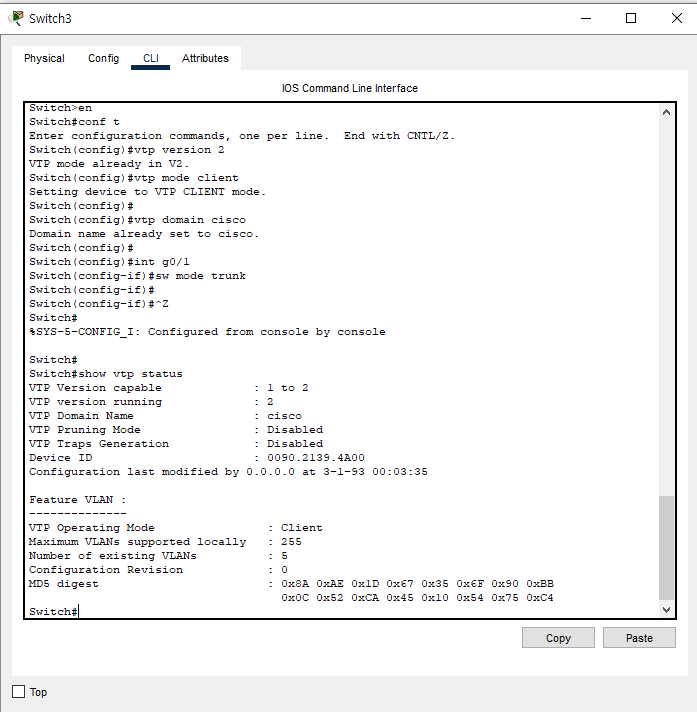Click the Paste button
Viewport: 697px width, 712px height.
pyautogui.click(x=639, y=638)
